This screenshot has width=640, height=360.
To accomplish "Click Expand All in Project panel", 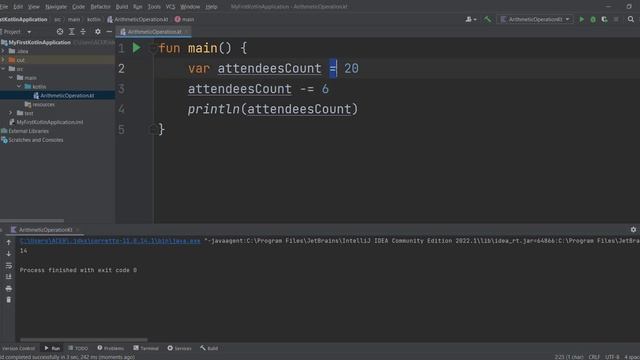I will tap(71, 31).
